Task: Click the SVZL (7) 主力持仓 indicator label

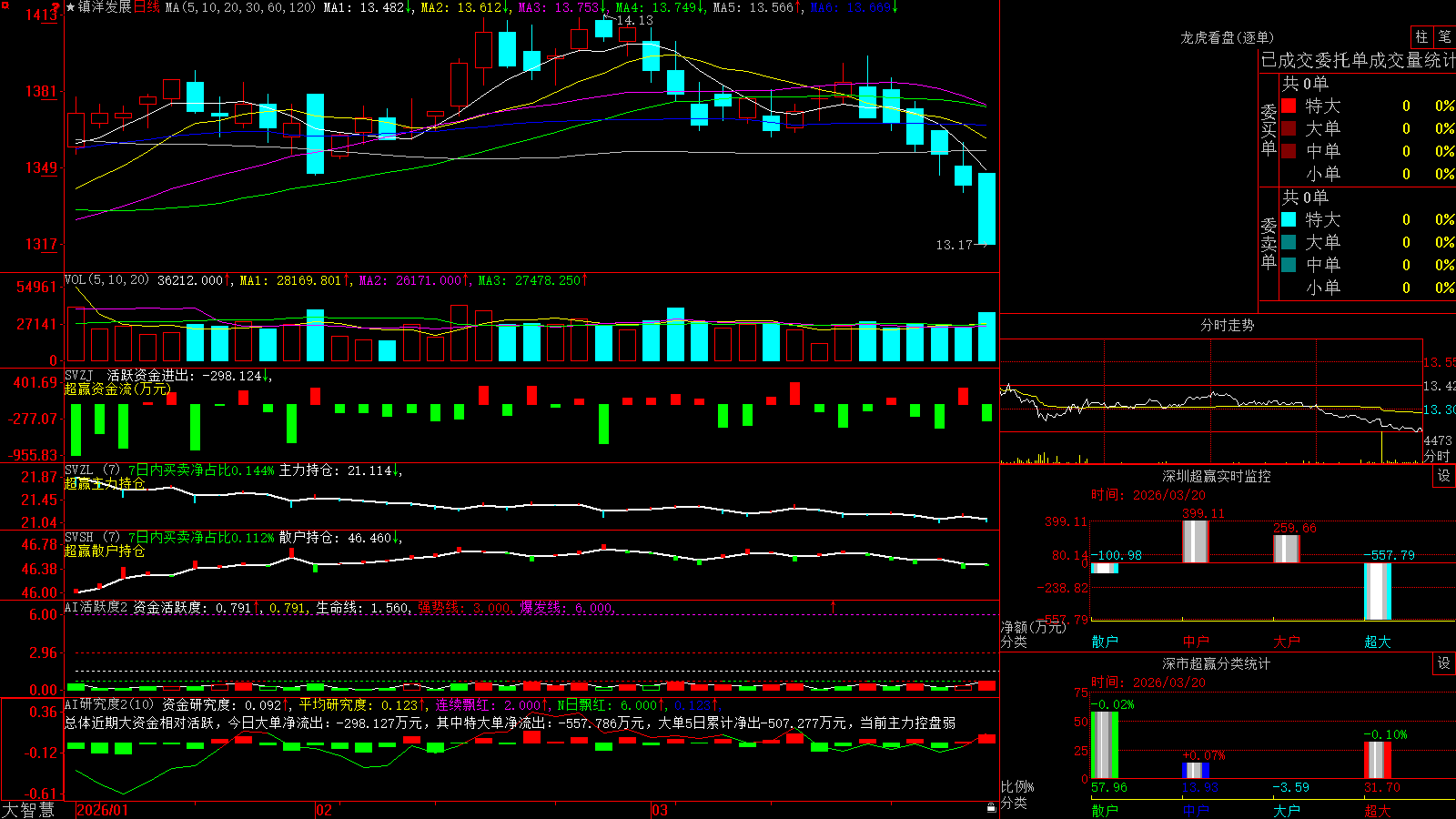Action: [x=93, y=470]
